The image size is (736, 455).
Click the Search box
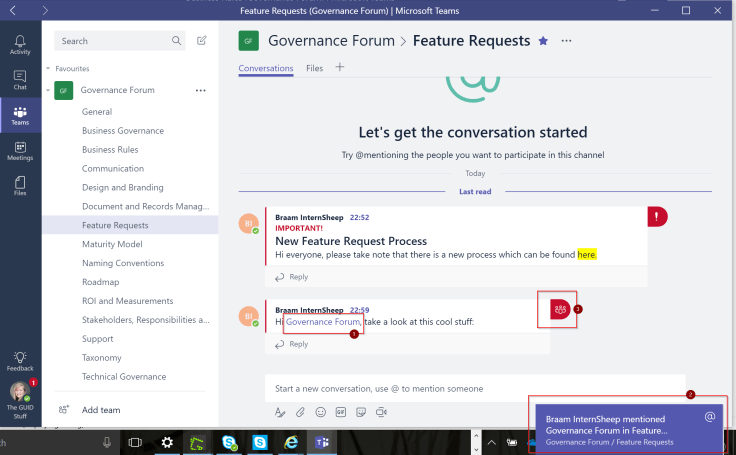(114, 41)
